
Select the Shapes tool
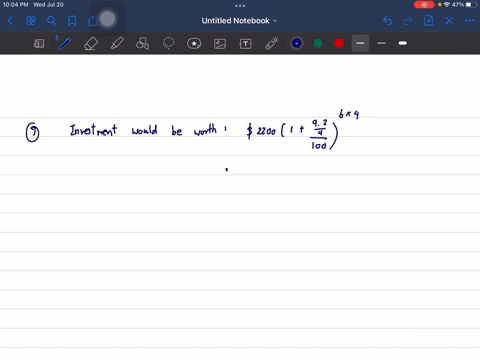click(142, 43)
